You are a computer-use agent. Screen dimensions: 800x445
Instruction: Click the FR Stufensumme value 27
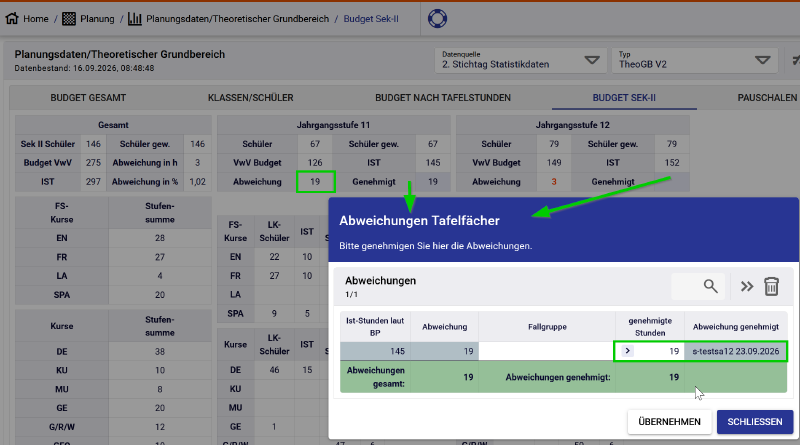[160, 257]
